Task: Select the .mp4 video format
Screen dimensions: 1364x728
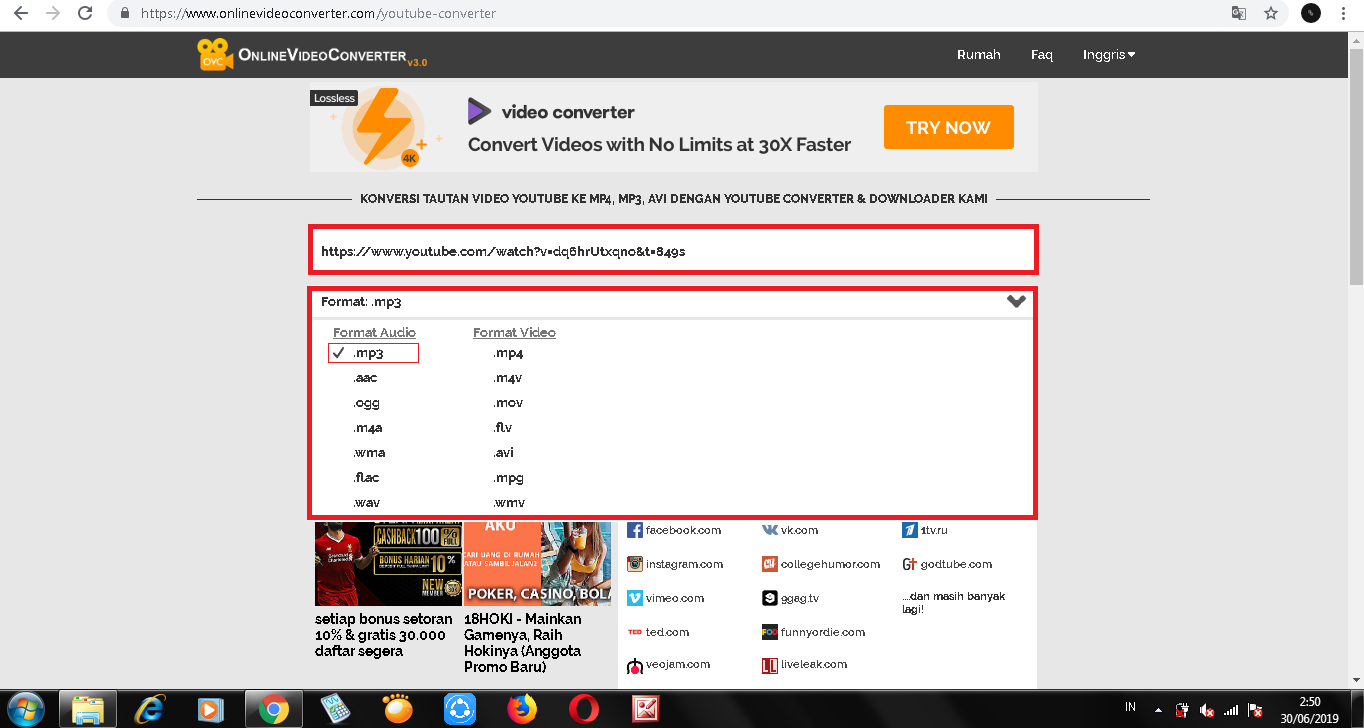Action: tap(508, 353)
